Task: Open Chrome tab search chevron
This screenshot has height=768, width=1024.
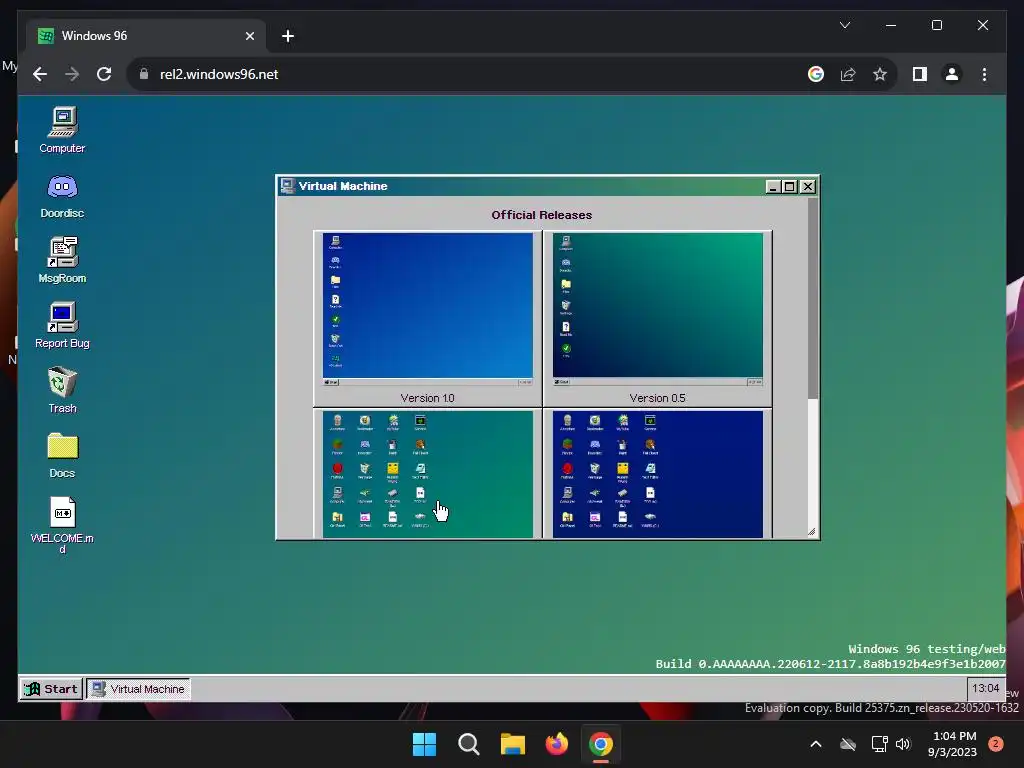Action: coord(844,25)
